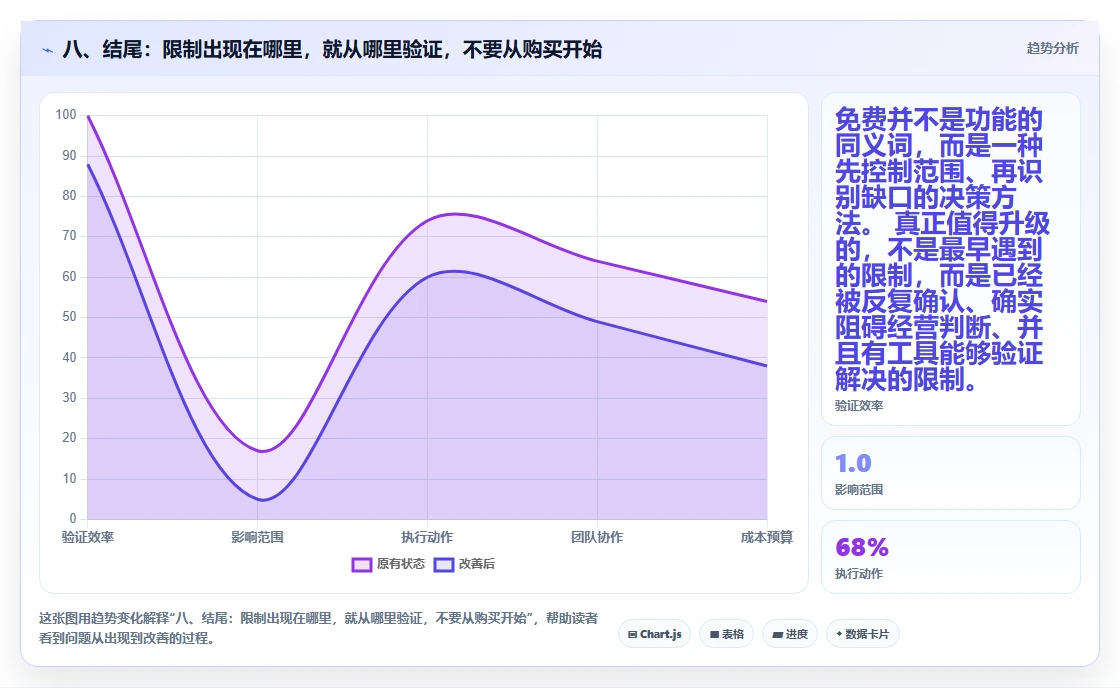Toggle the 原有状态 legend swatch

pyautogui.click(x=361, y=564)
